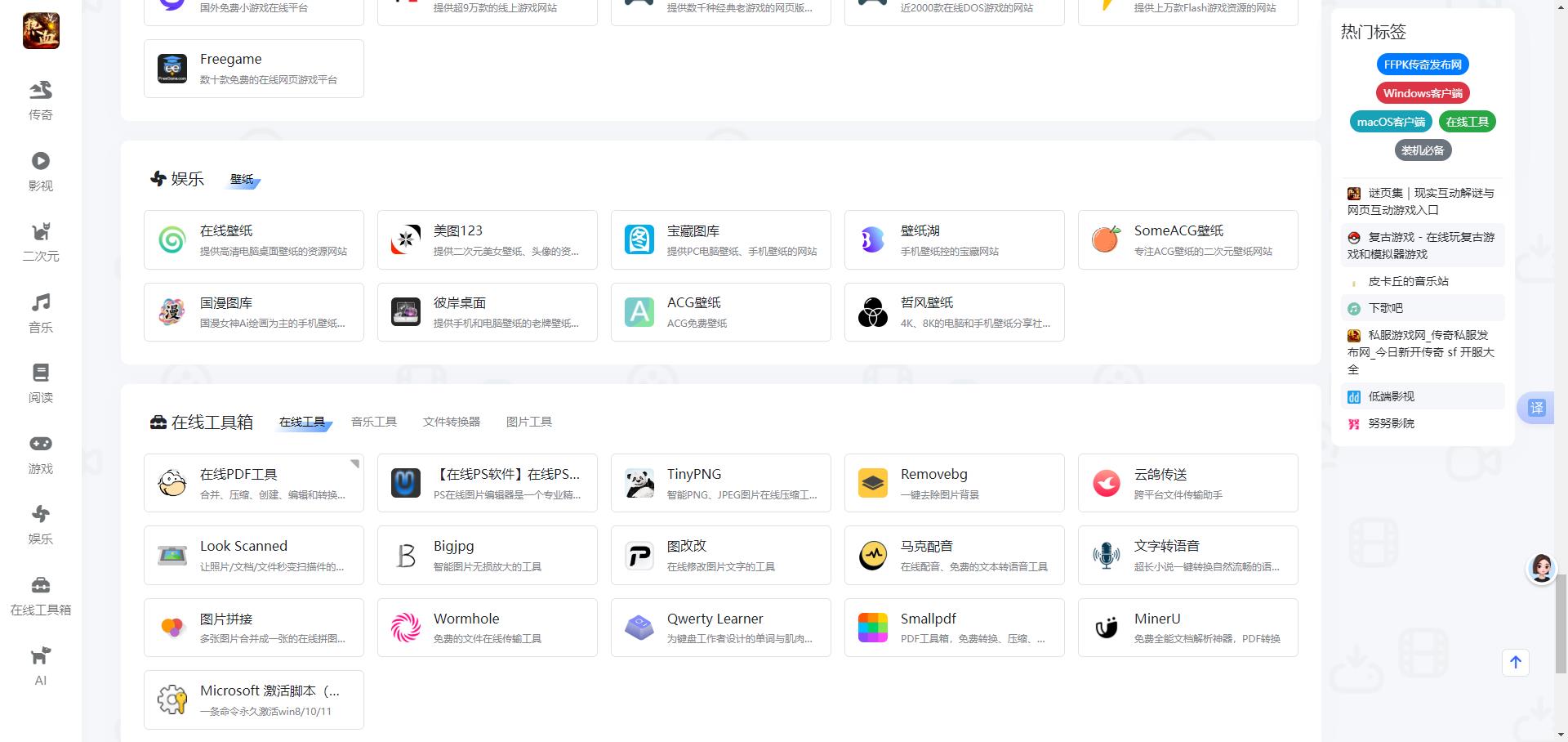Click the scroll-to-top arrow button
Viewport: 1568px width, 742px height.
click(1516, 663)
